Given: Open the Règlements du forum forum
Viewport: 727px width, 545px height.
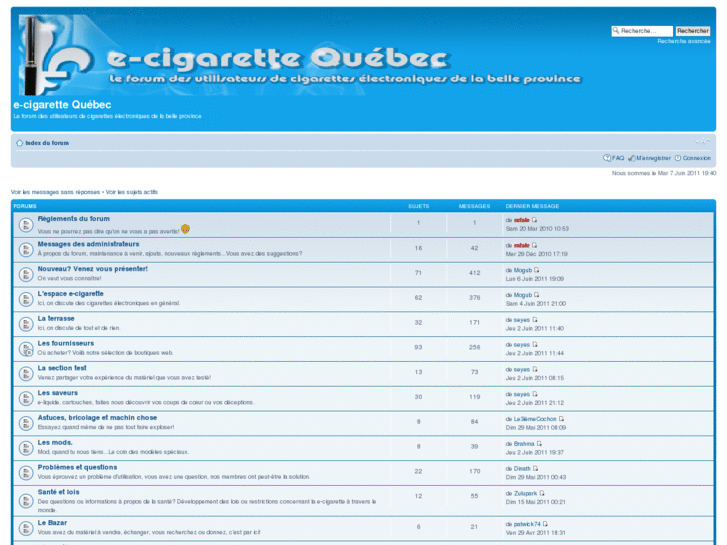Looking at the screenshot, I should [x=74, y=218].
